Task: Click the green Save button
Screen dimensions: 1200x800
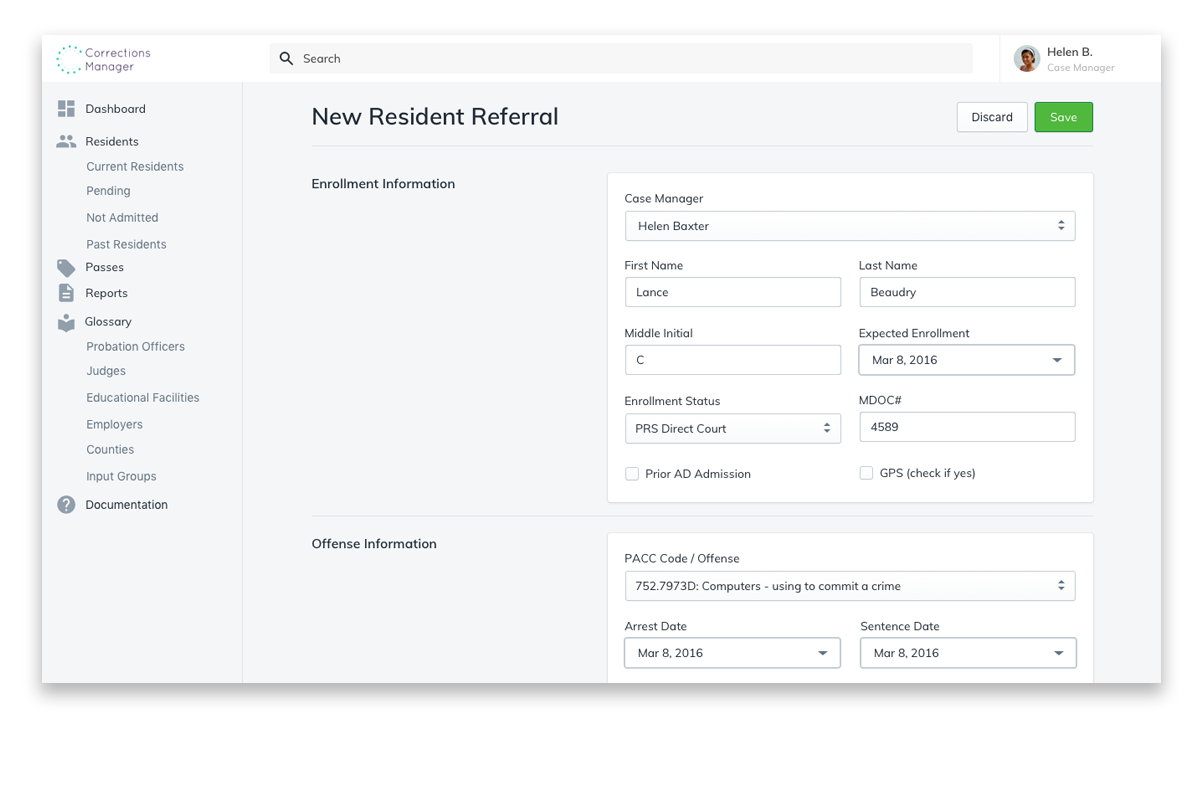Action: [1064, 117]
